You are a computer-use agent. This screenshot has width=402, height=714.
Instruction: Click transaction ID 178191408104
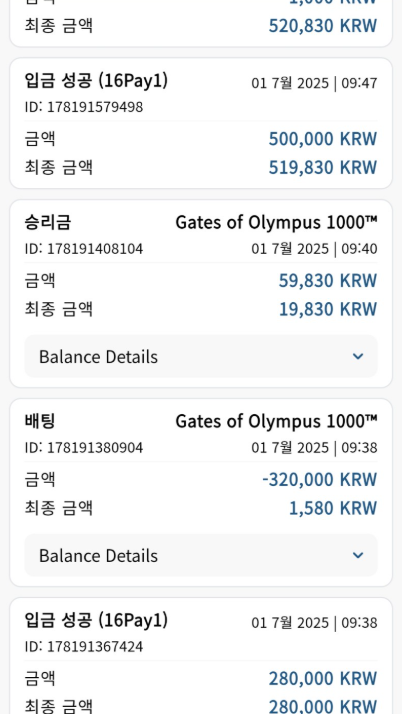(84, 249)
